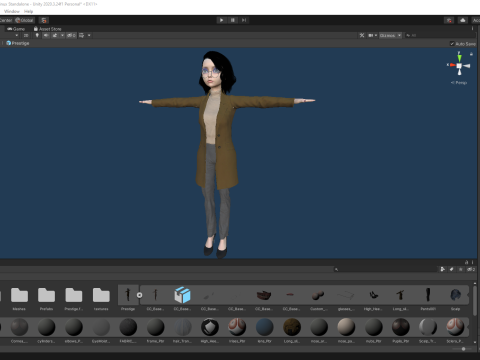Click the Pause button

point(233,20)
